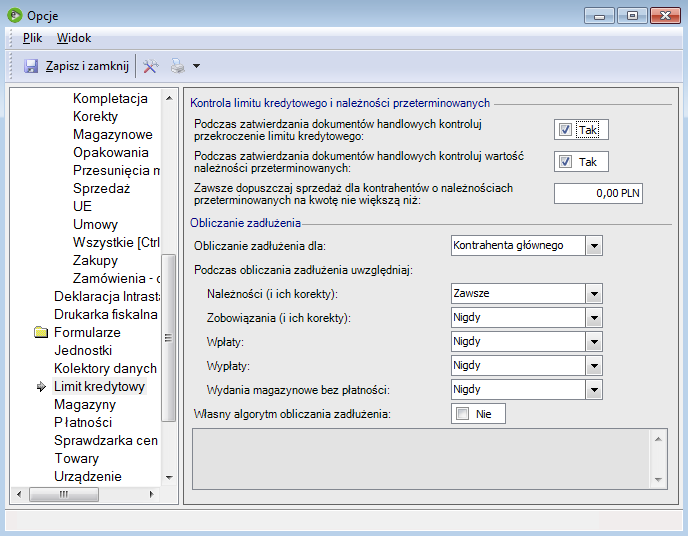Select Przesunięcia item in tree

pos(116,171)
